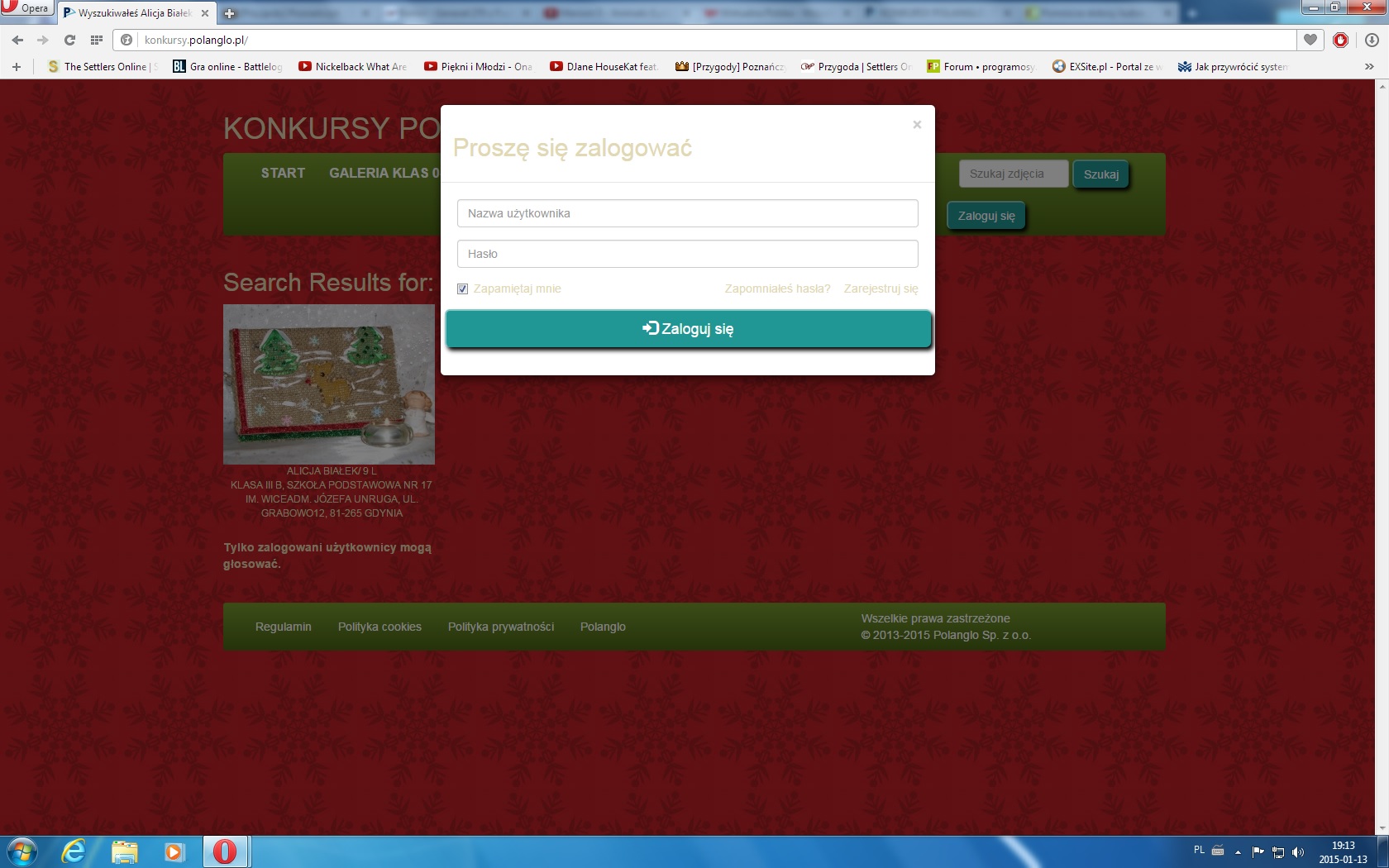This screenshot has width=1389, height=868.
Task: Open the Speed Dial grid icon
Action: point(97,40)
